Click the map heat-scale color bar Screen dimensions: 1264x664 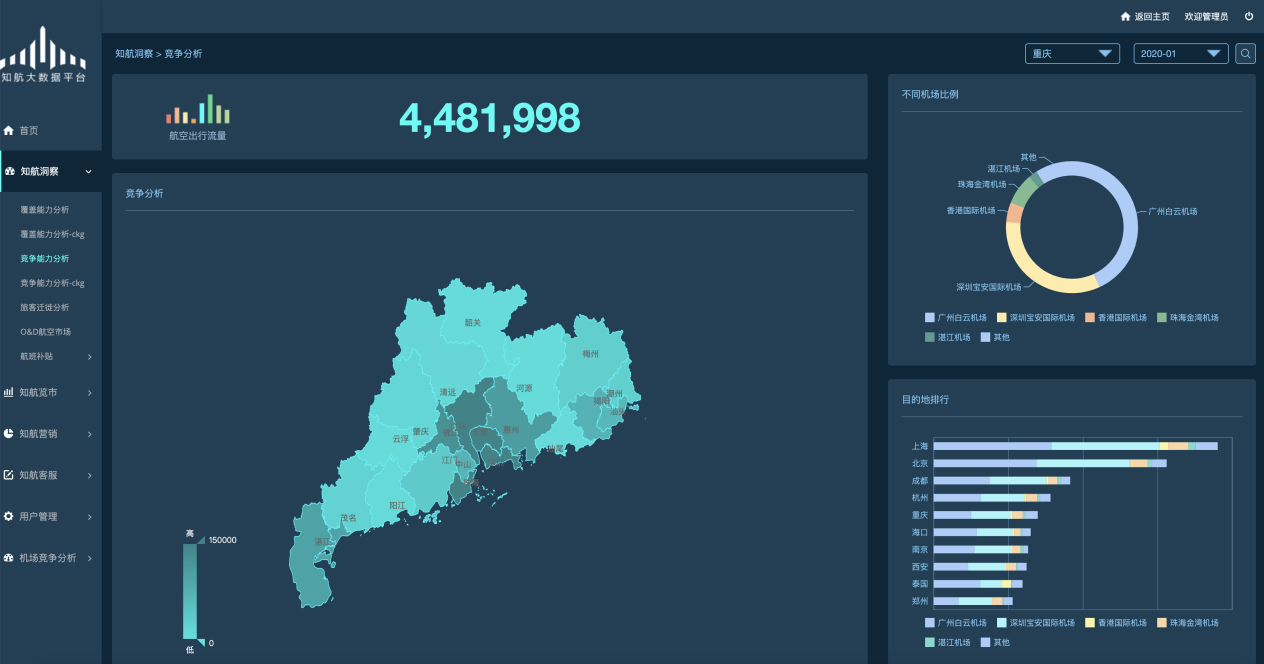click(x=190, y=590)
